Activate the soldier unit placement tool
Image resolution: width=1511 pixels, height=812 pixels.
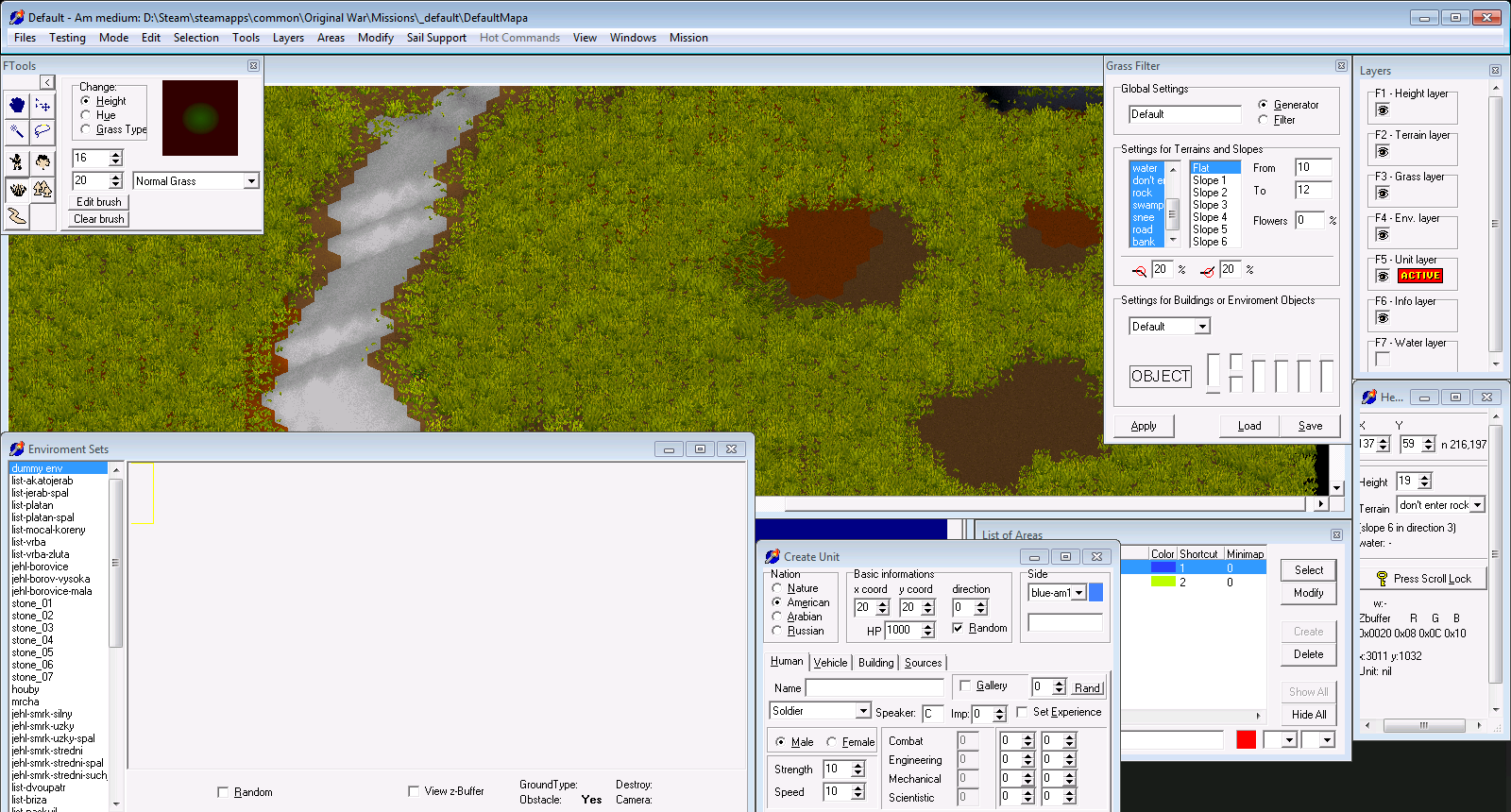17,162
